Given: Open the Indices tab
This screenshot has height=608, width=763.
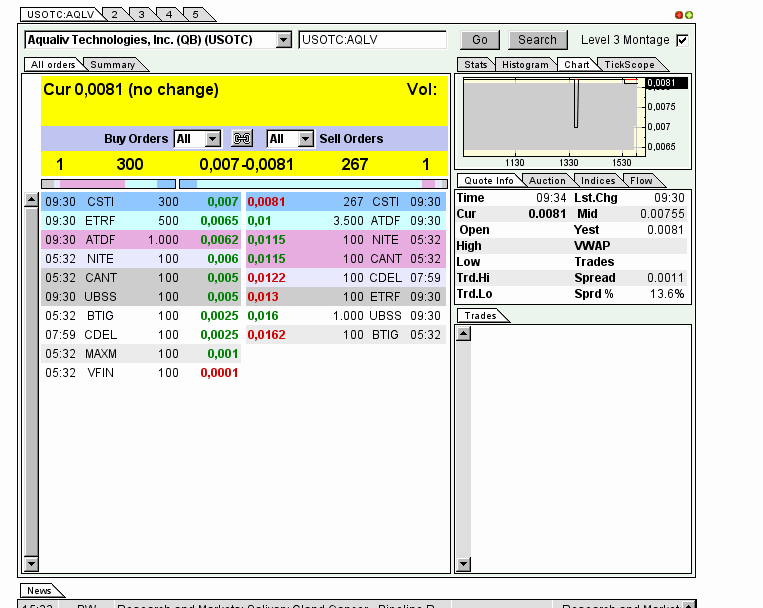Looking at the screenshot, I should tap(598, 181).
